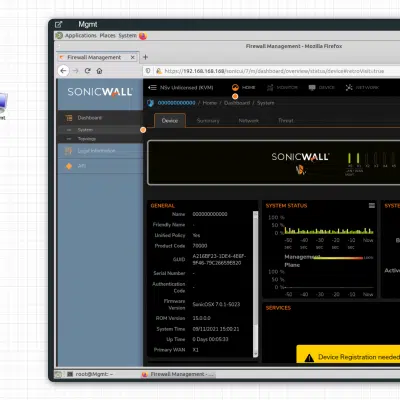The width and height of the screenshot is (400, 400).
Task: Launch Firefox from the top panel icon
Action: (143, 36)
